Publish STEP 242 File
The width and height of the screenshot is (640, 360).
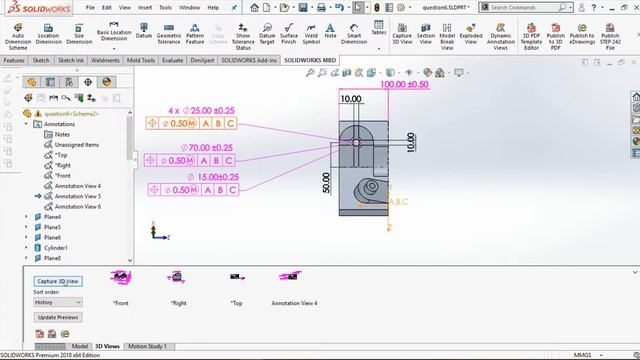610,36
